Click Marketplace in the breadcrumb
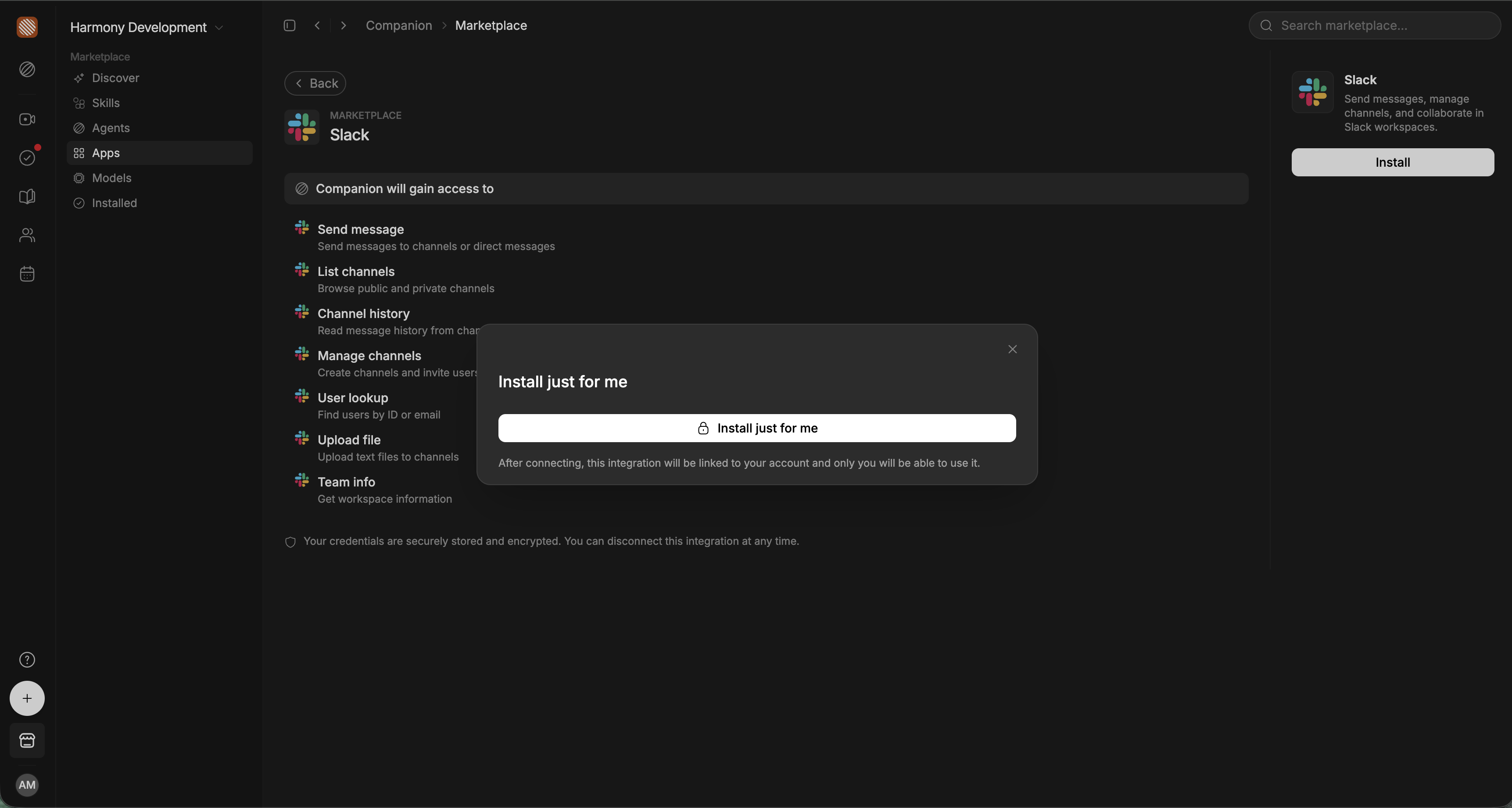Screen dimensions: 1512x808 coord(491,25)
